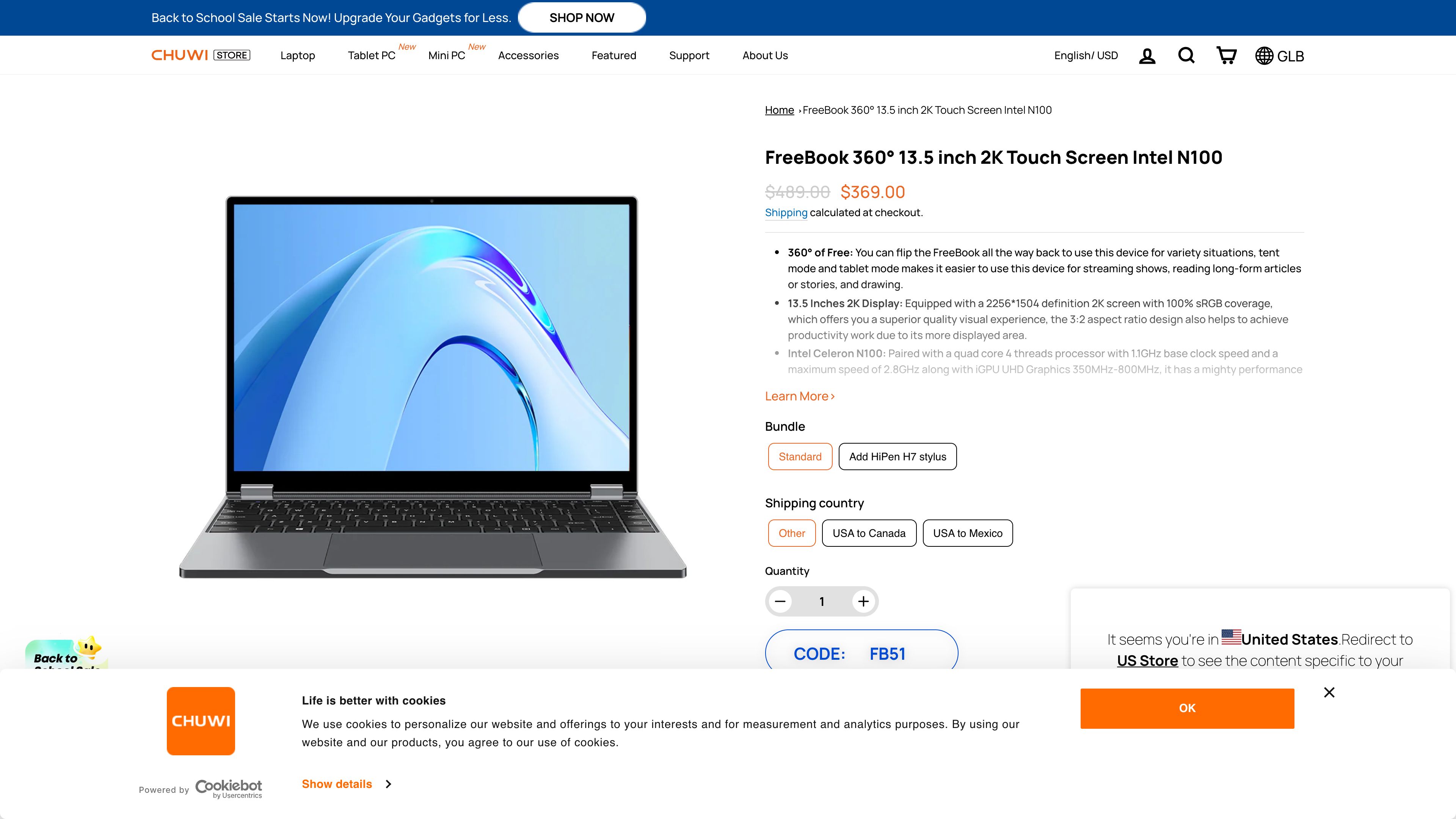
Task: Accept cookies with the OK button
Action: (1187, 708)
